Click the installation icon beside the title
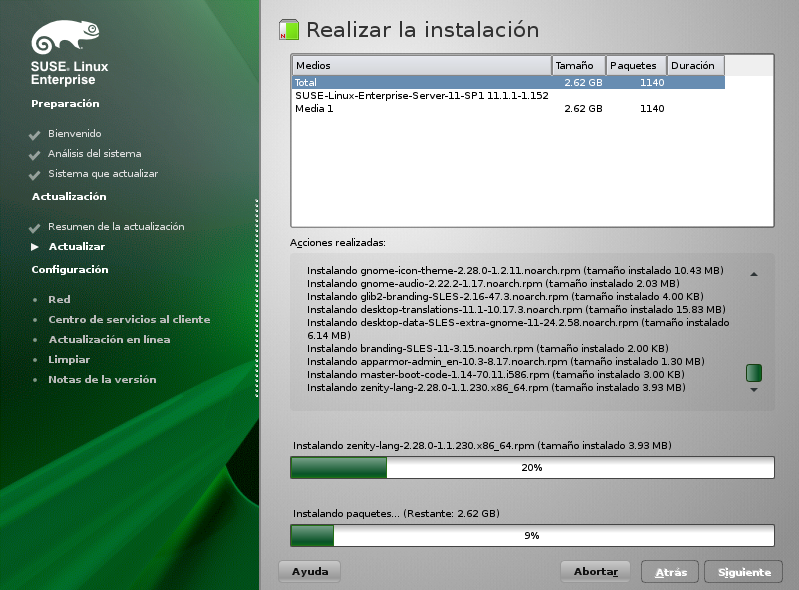 (x=288, y=30)
